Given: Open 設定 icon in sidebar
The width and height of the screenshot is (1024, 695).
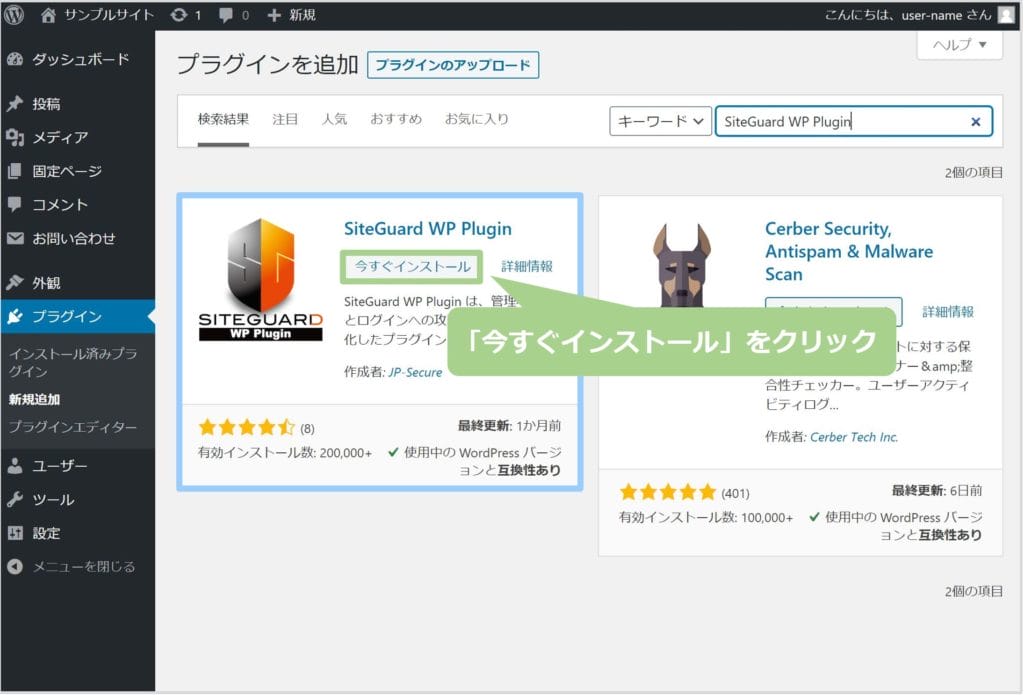Looking at the screenshot, I should tap(15, 533).
